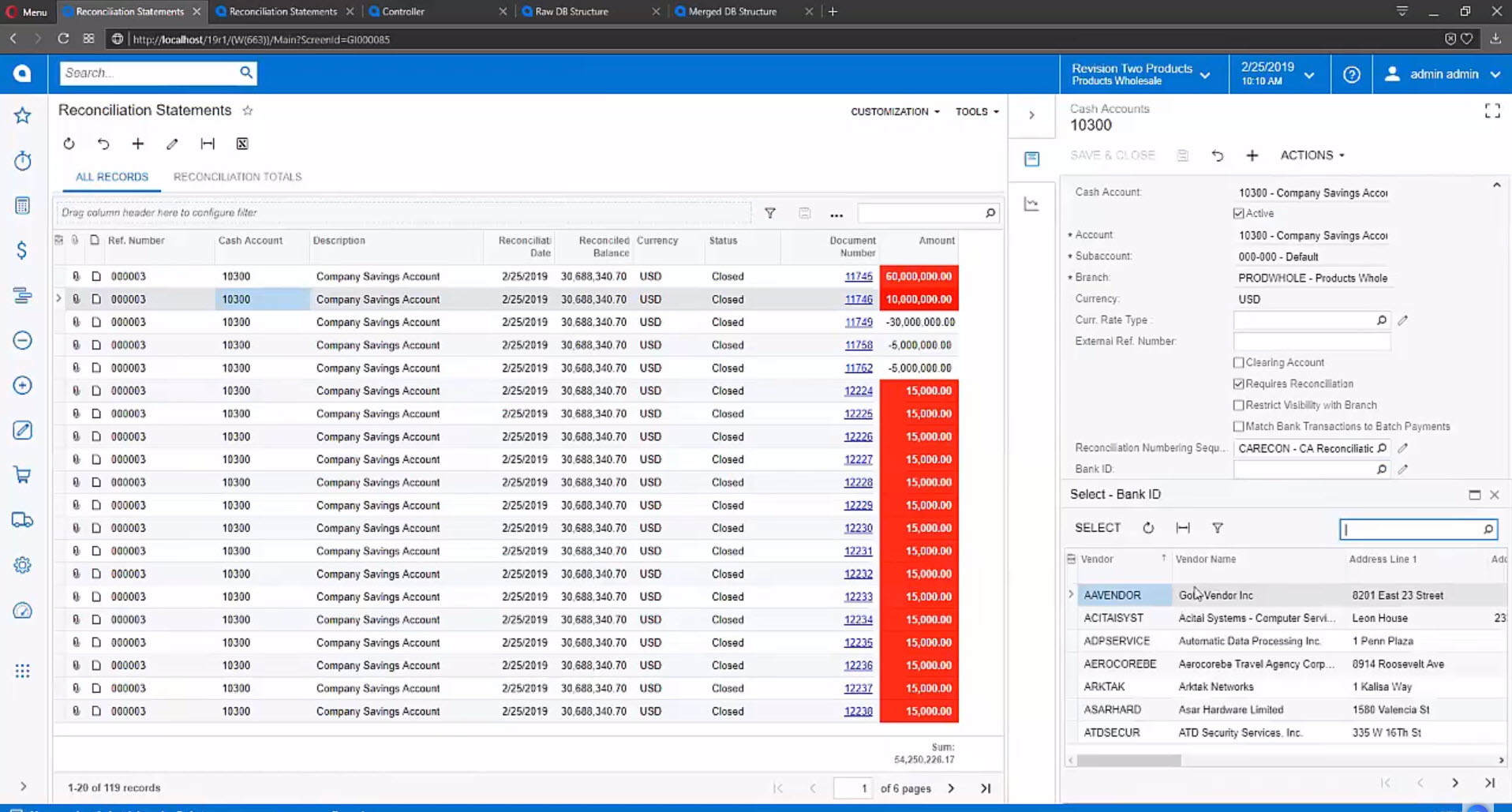
Task: Click the Fit to Screen columns icon
Action: [x=208, y=144]
